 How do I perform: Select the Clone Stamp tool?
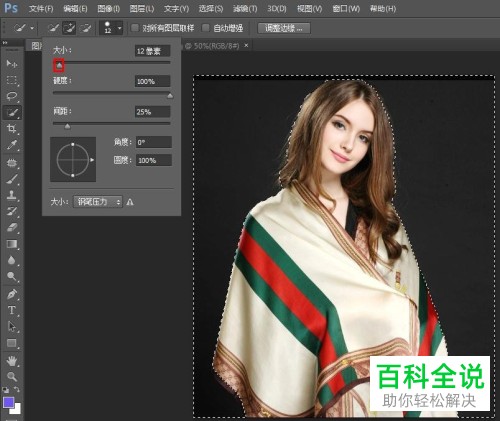pyautogui.click(x=12, y=195)
